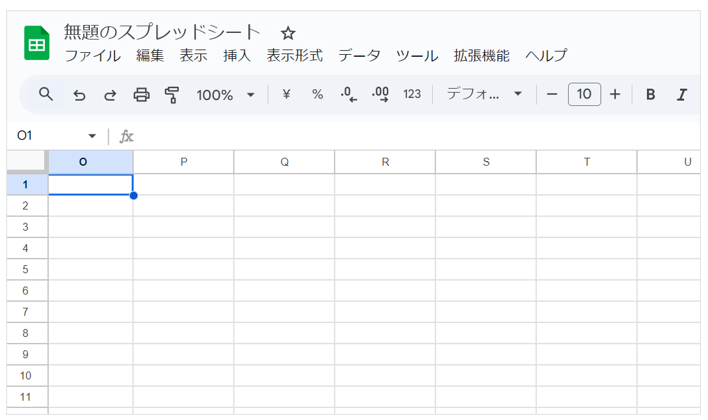The image size is (708, 420).
Task: Select row 7 header
Action: point(27,312)
